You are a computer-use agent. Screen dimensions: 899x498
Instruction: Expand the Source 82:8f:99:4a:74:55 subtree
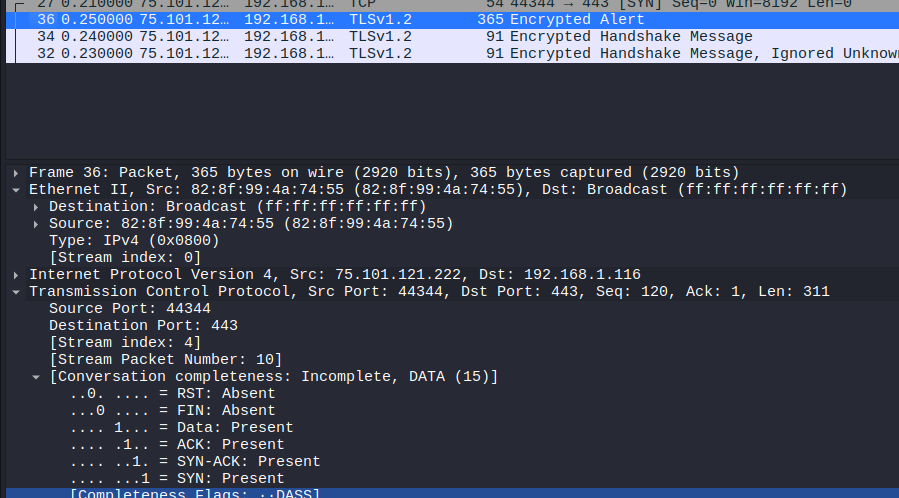(37, 223)
